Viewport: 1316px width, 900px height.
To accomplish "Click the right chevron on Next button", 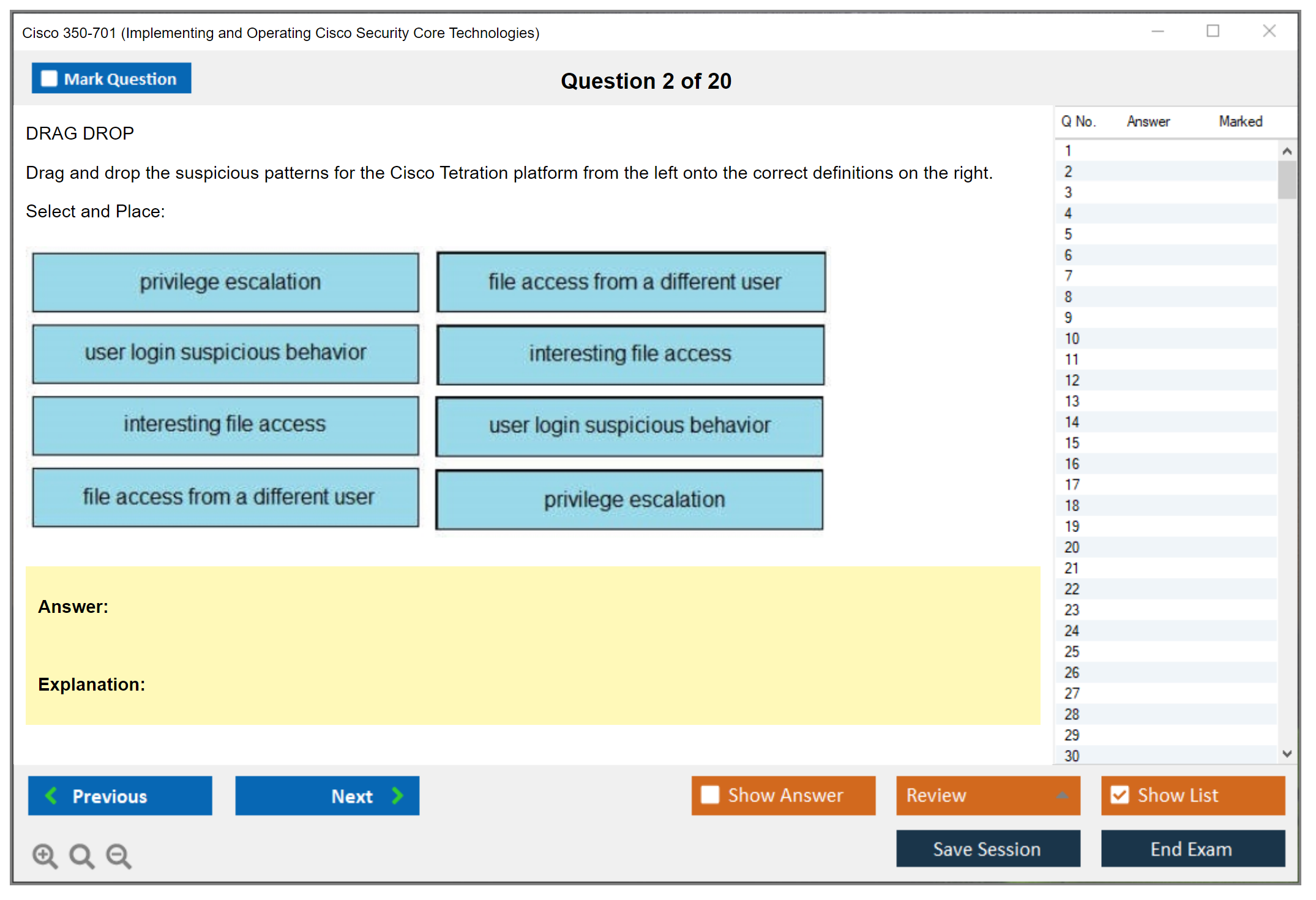I will (x=397, y=795).
